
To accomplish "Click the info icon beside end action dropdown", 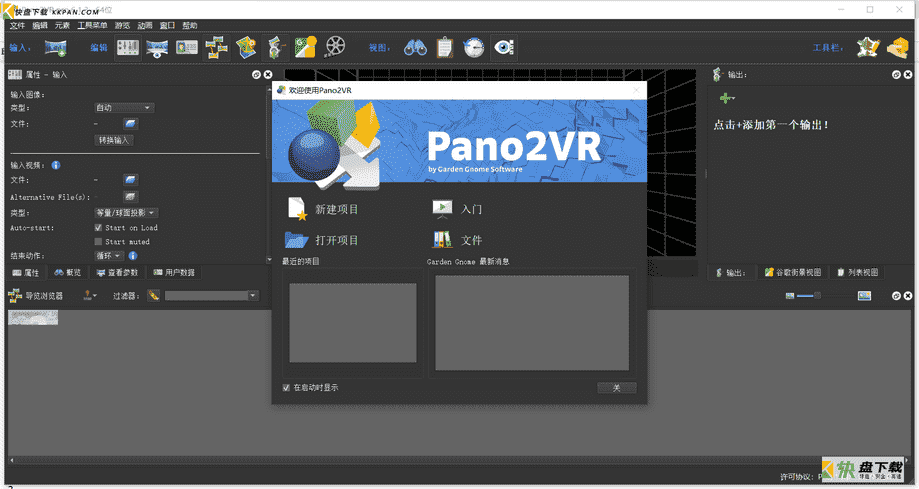I will coord(133,256).
